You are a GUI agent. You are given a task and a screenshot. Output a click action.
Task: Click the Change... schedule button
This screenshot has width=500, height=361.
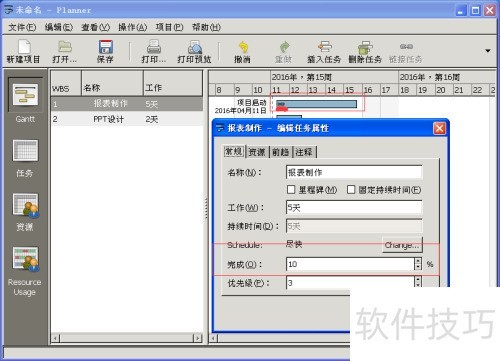click(402, 245)
